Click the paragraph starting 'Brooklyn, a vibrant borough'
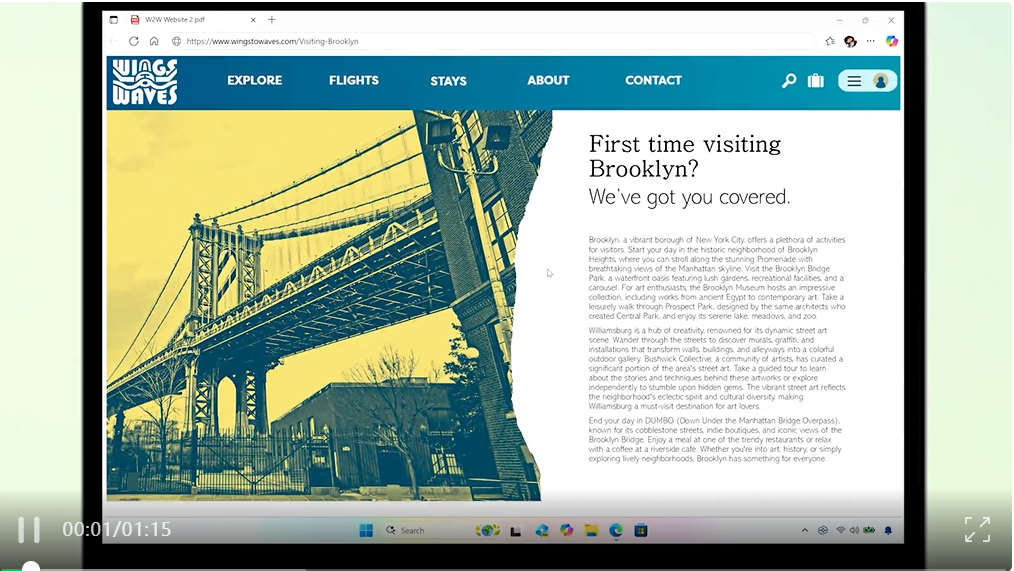The width and height of the screenshot is (1014, 571). click(717, 277)
